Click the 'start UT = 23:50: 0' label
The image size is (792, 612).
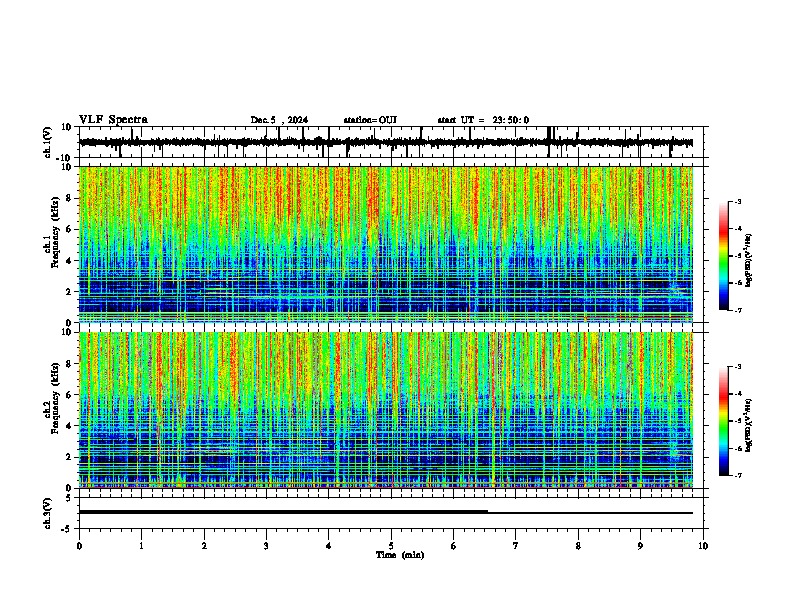pos(483,120)
